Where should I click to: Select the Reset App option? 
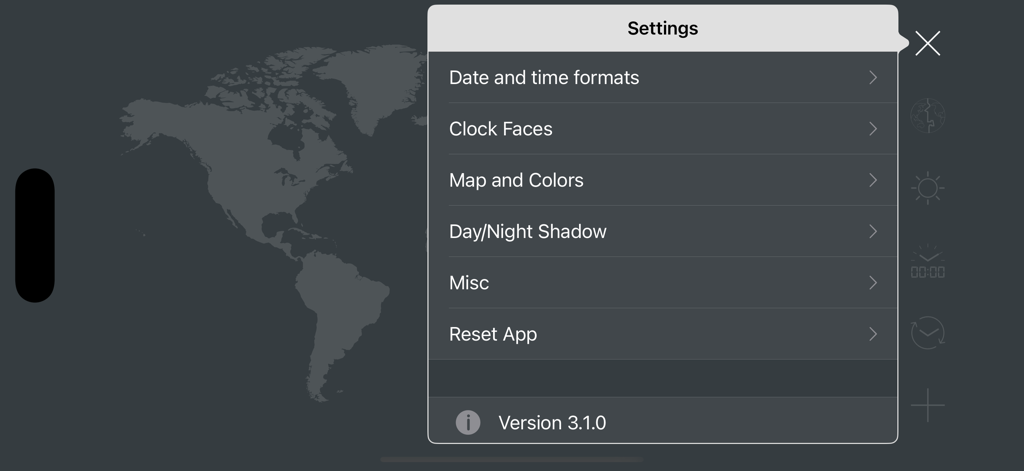493,334
